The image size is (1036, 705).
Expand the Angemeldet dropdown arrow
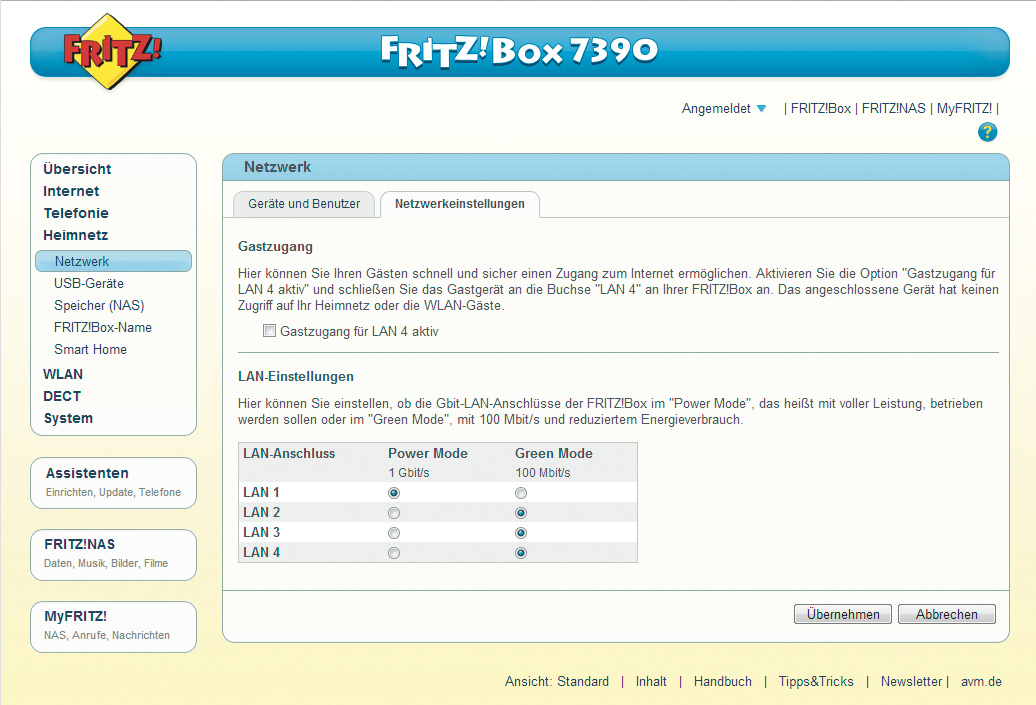coord(761,108)
